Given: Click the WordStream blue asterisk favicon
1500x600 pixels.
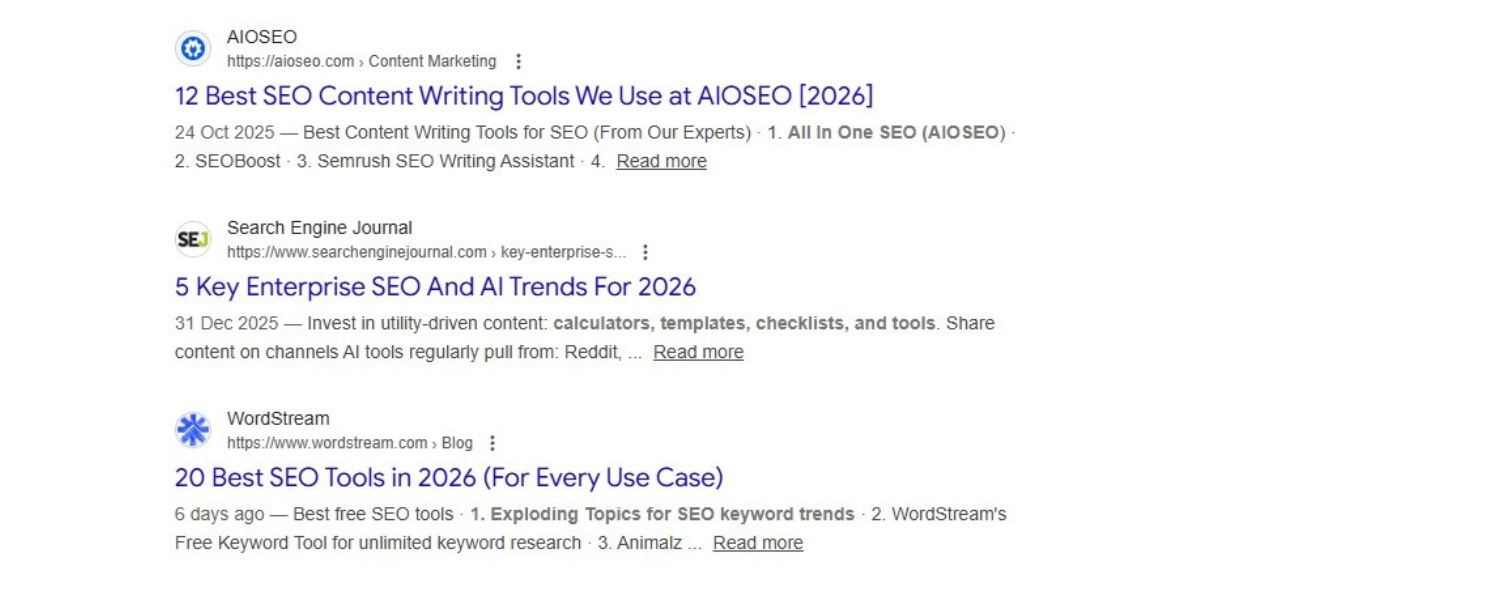Looking at the screenshot, I should coord(193,430).
